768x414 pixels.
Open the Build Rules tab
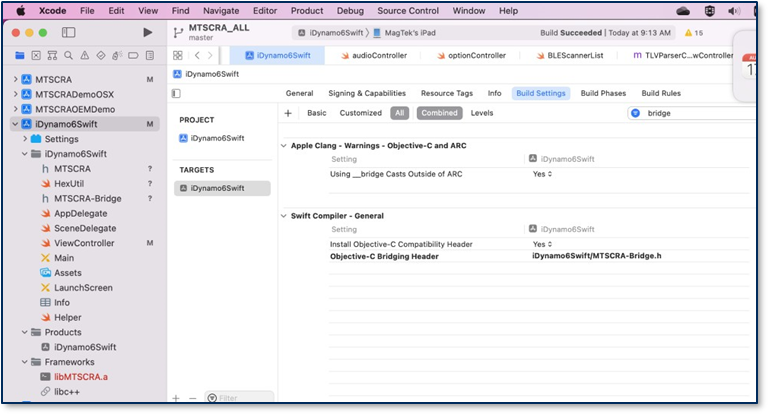661,93
